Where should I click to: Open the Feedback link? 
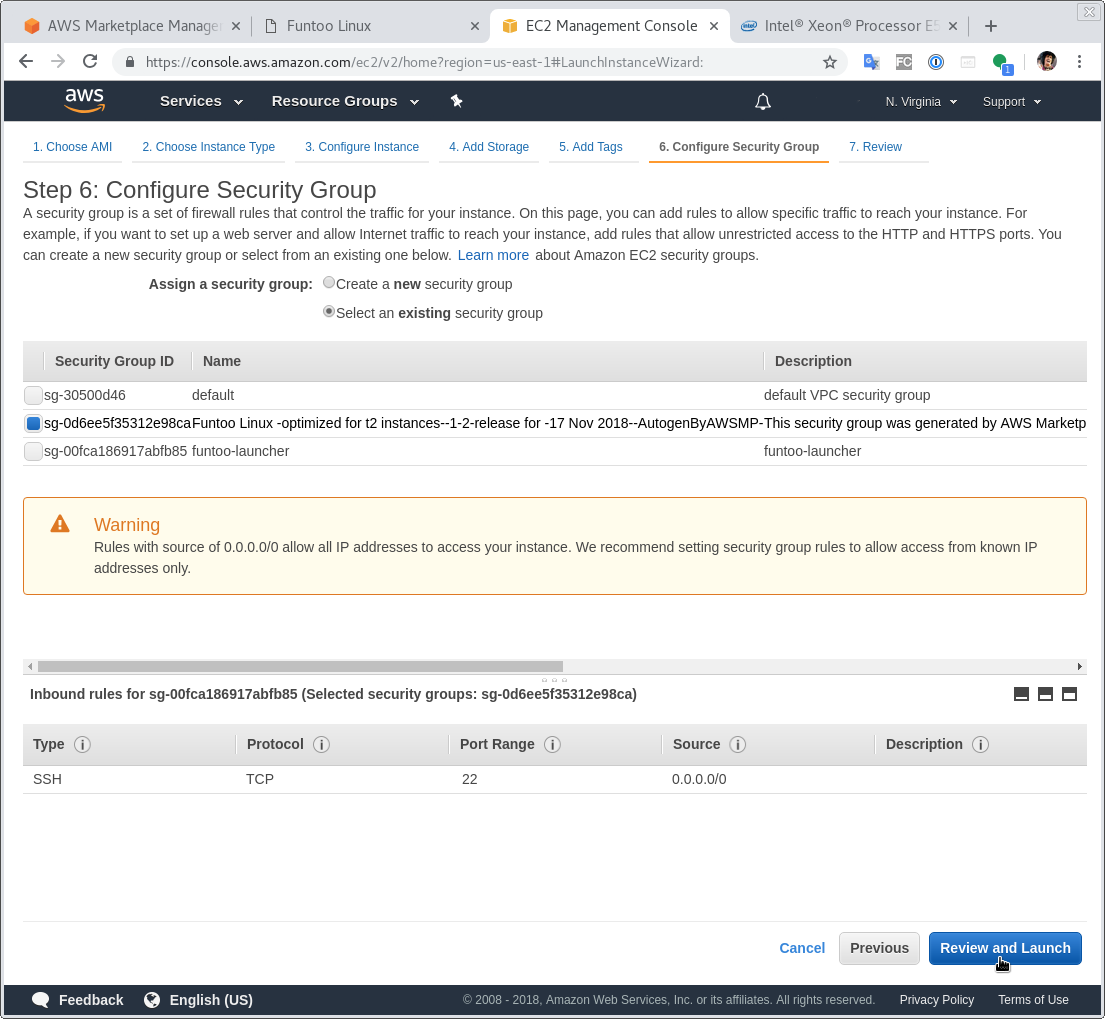pos(78,1000)
